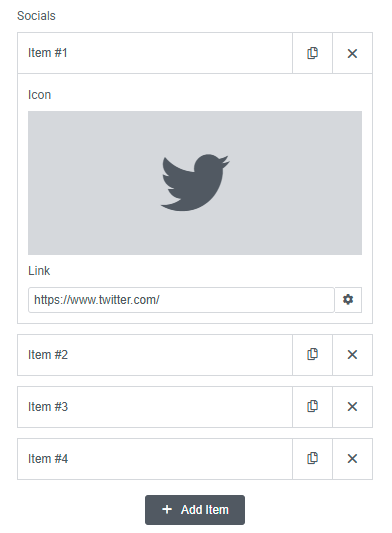Remove Item #3 using the X icon
Screen dimensions: 392x533
click(x=352, y=407)
